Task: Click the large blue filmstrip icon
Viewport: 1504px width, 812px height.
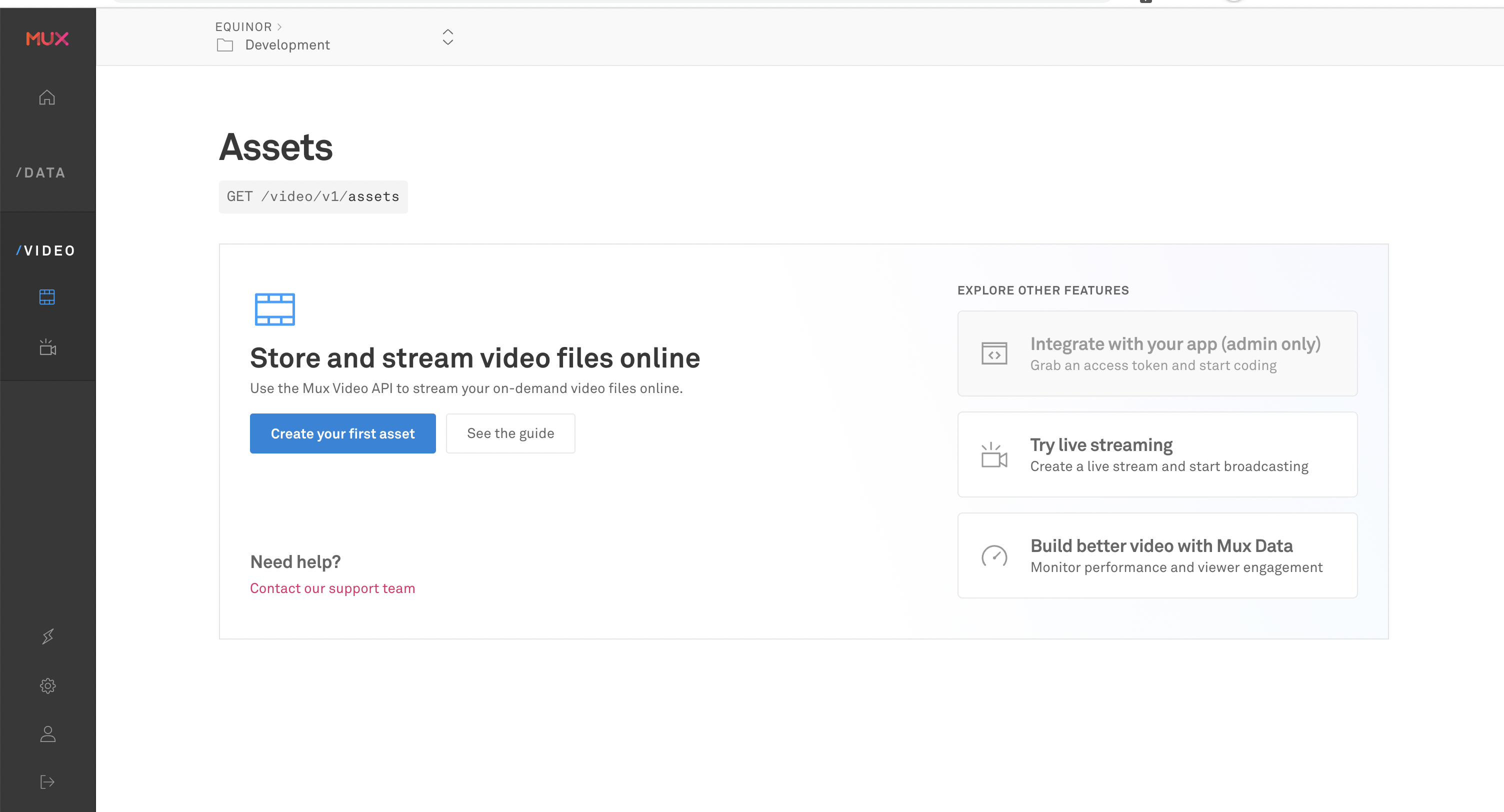Action: pos(275,309)
